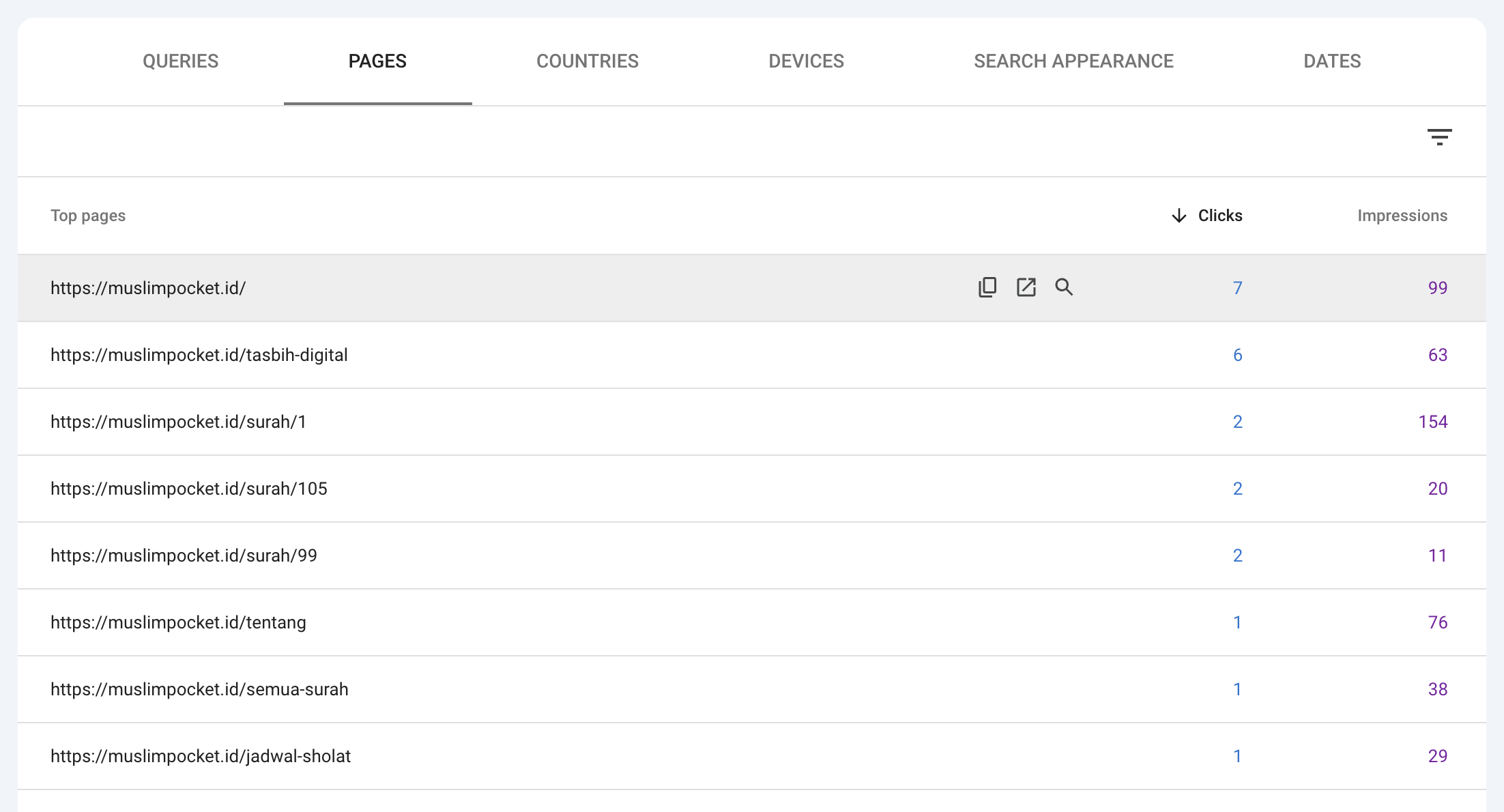Copy the URL https://muslimpocket.id/ using copy icon

987,287
